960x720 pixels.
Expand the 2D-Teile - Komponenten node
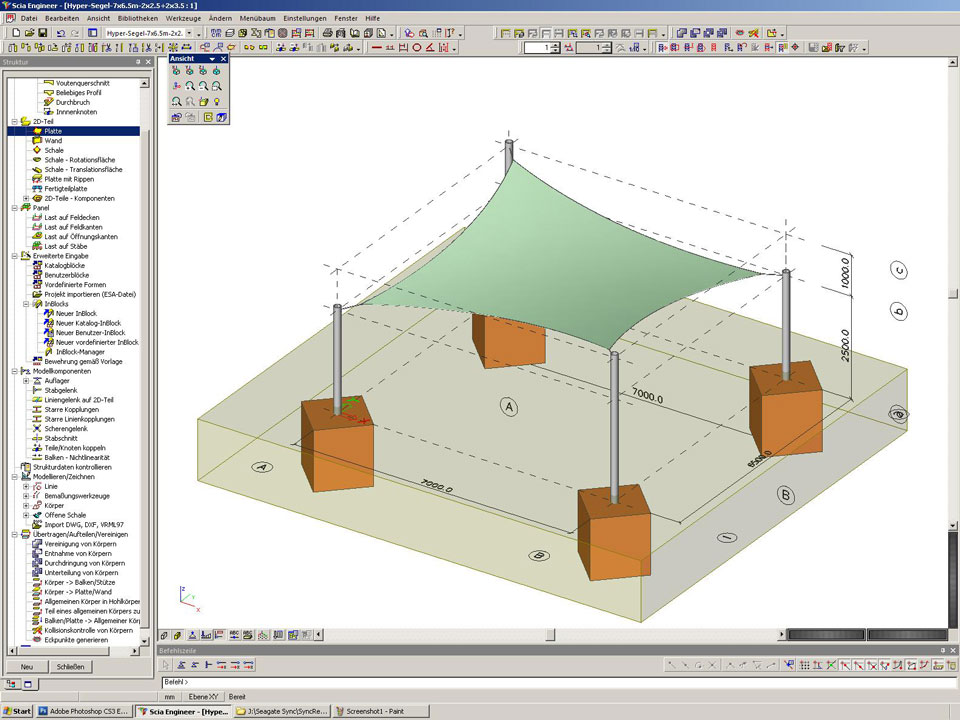coord(26,198)
